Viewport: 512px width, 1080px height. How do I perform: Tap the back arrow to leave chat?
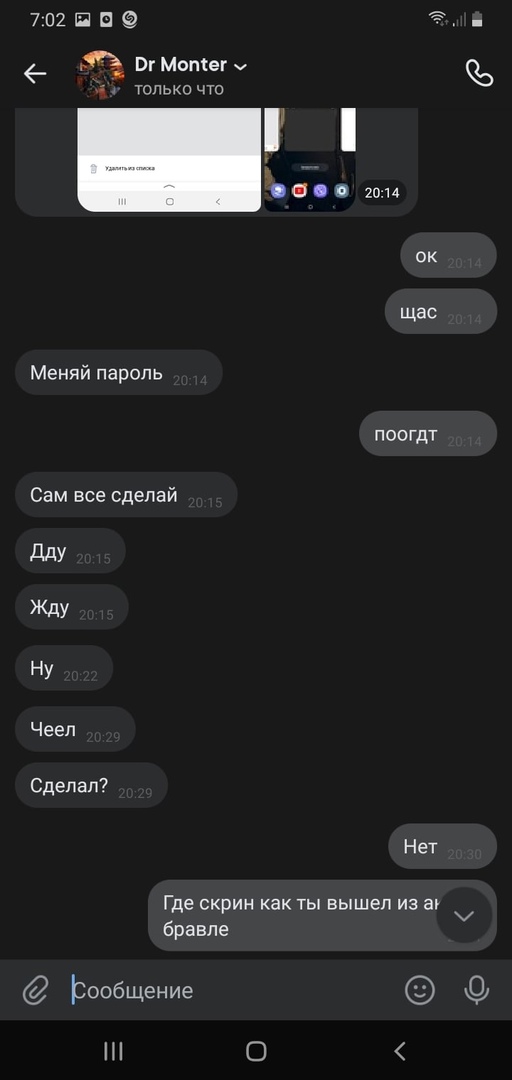[34, 74]
